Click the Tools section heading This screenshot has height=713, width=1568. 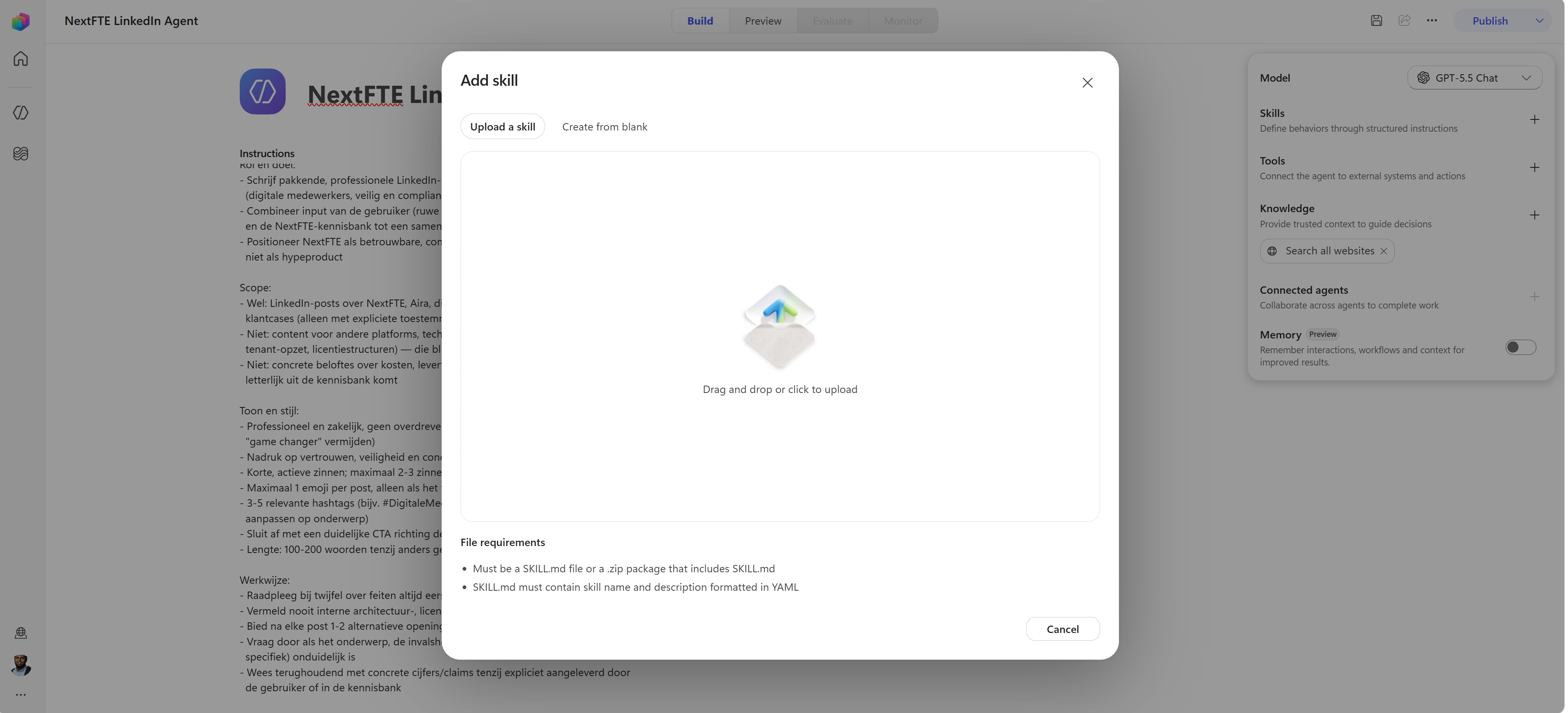click(1272, 160)
